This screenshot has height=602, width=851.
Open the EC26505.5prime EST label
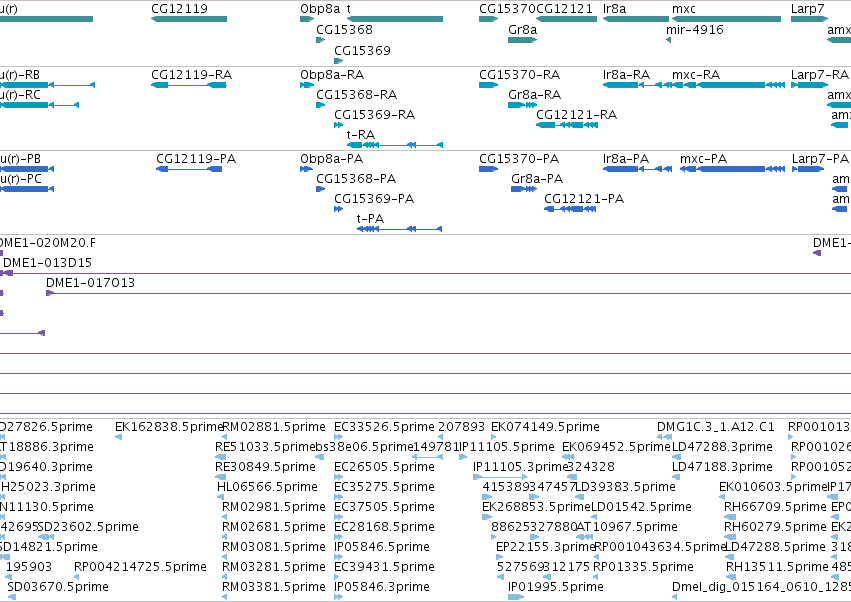(384, 466)
